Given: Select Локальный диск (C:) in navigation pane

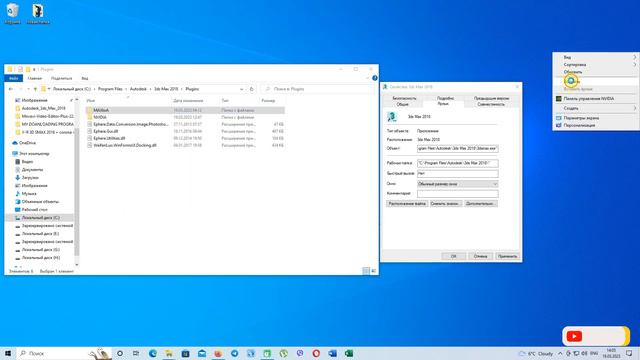Looking at the screenshot, I should [x=40, y=218].
